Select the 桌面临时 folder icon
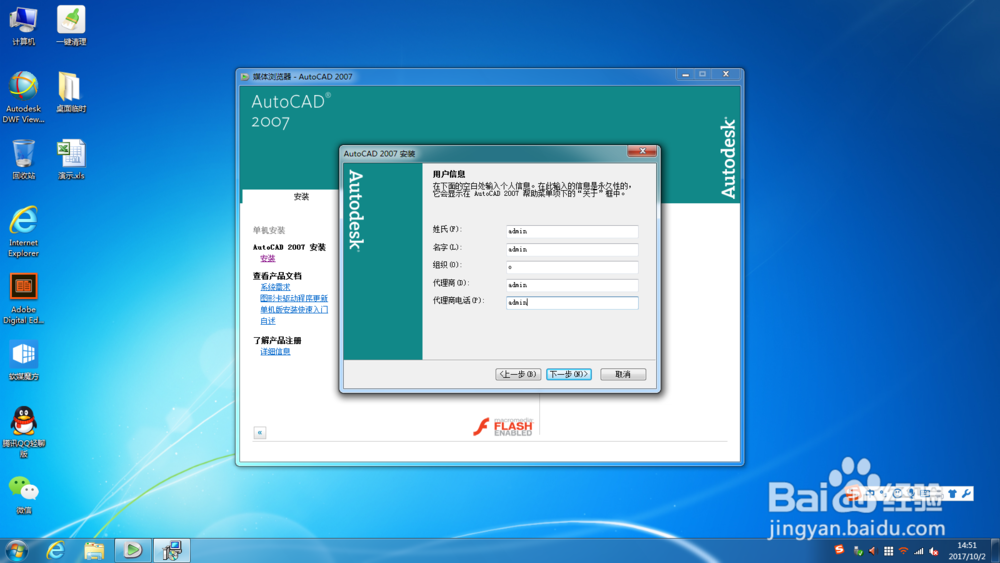 [x=71, y=92]
